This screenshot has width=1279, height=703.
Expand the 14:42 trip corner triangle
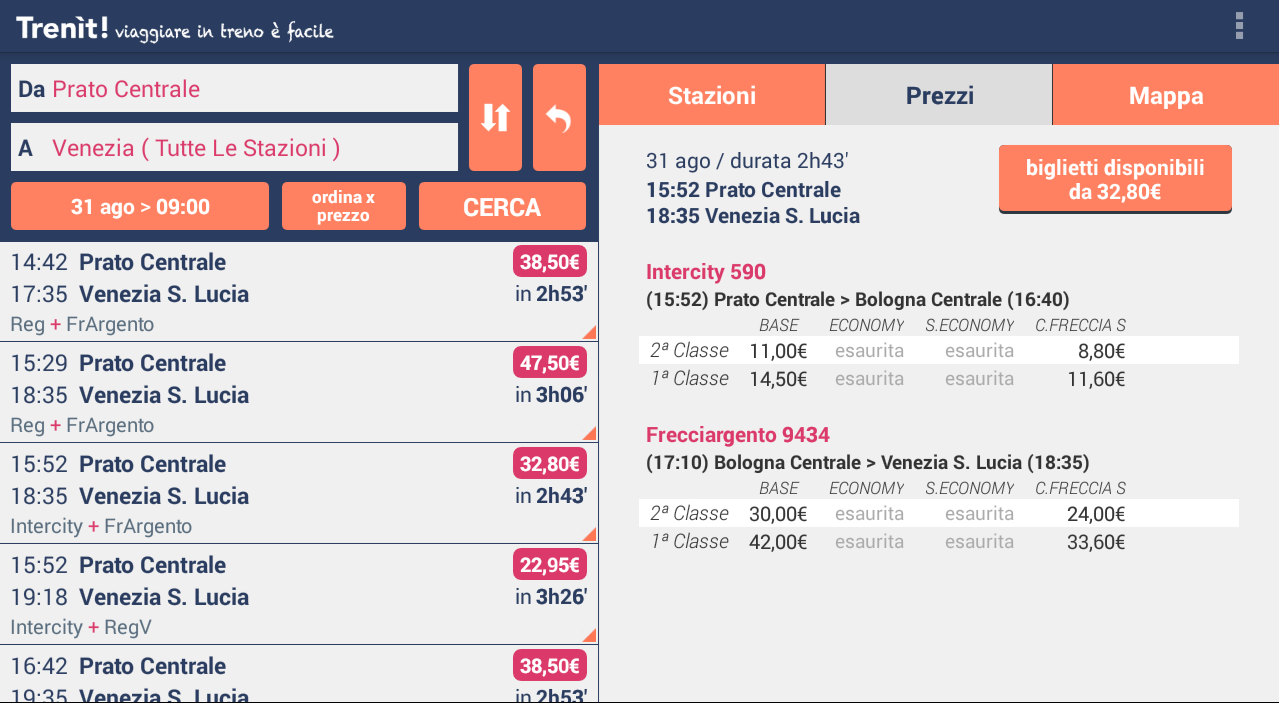[x=589, y=332]
